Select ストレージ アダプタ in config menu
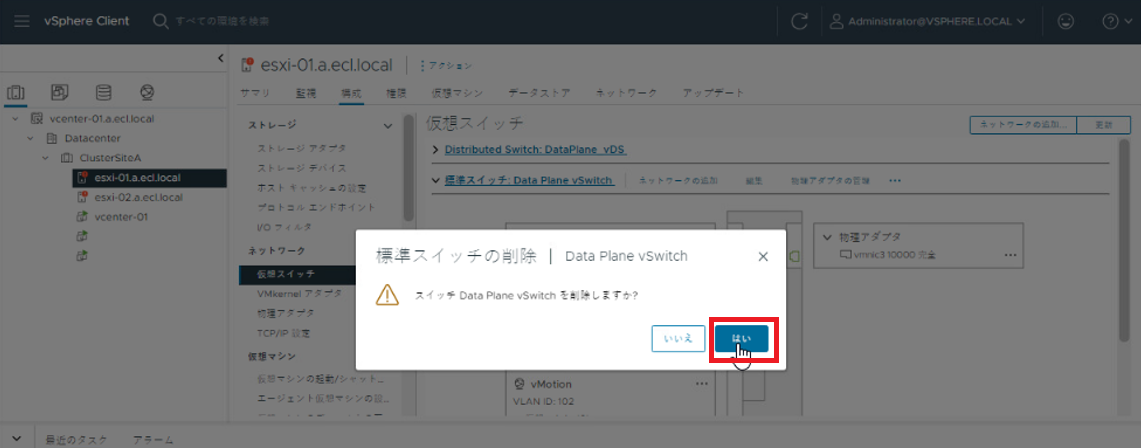Viewport: 1141px width, 448px height. point(302,148)
